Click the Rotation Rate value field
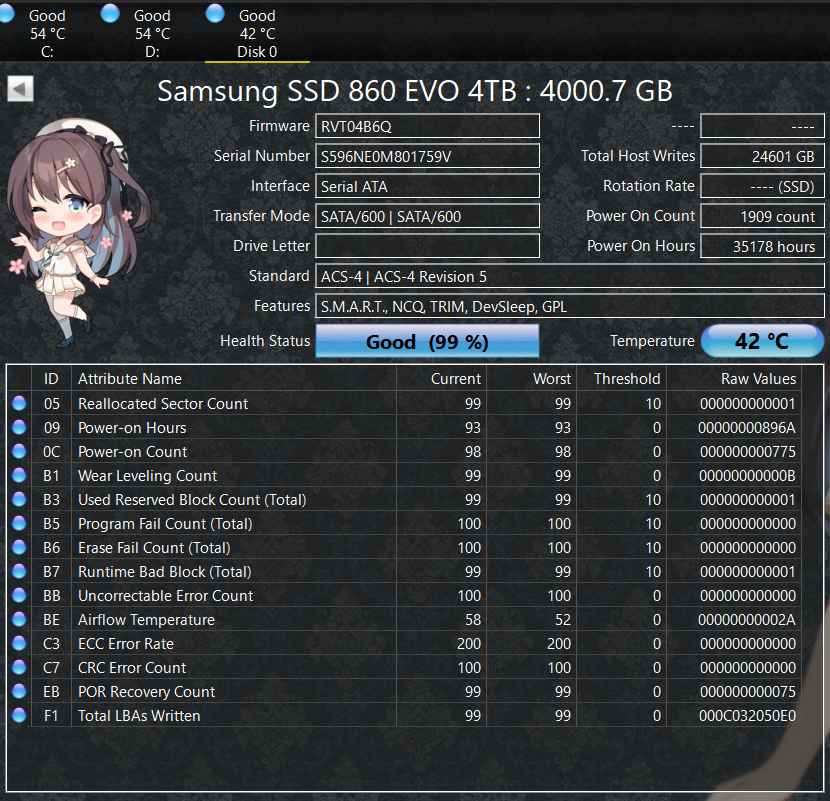 click(x=762, y=186)
